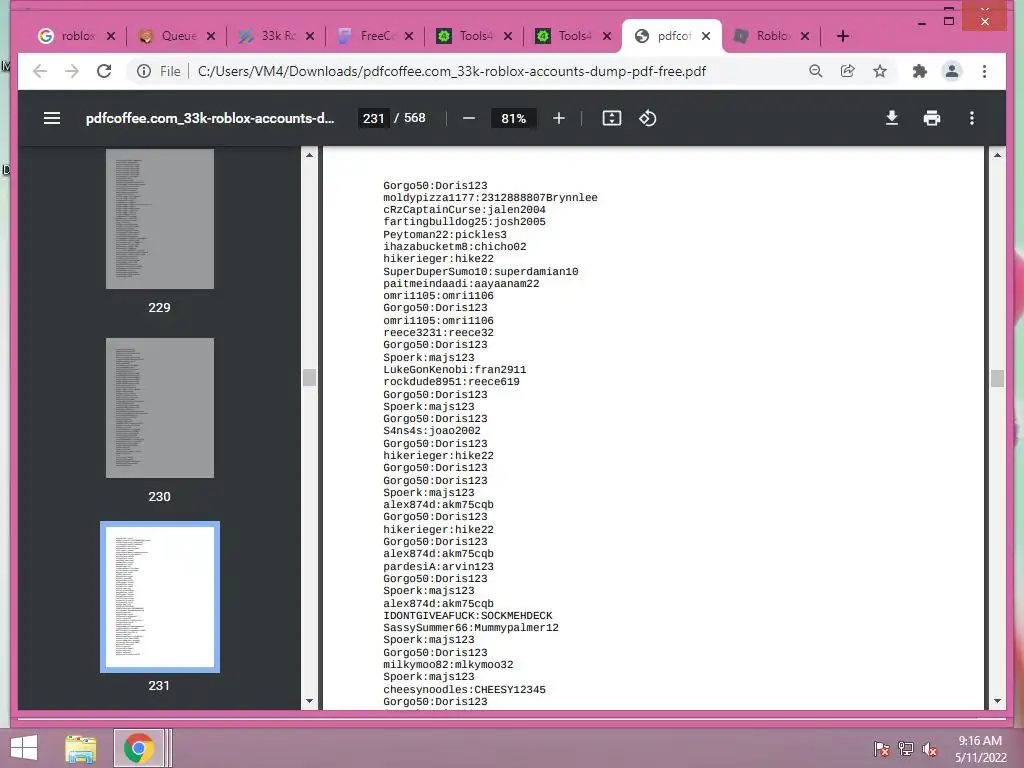Click text line 'S4ns4s:joao2002'

[432, 431]
